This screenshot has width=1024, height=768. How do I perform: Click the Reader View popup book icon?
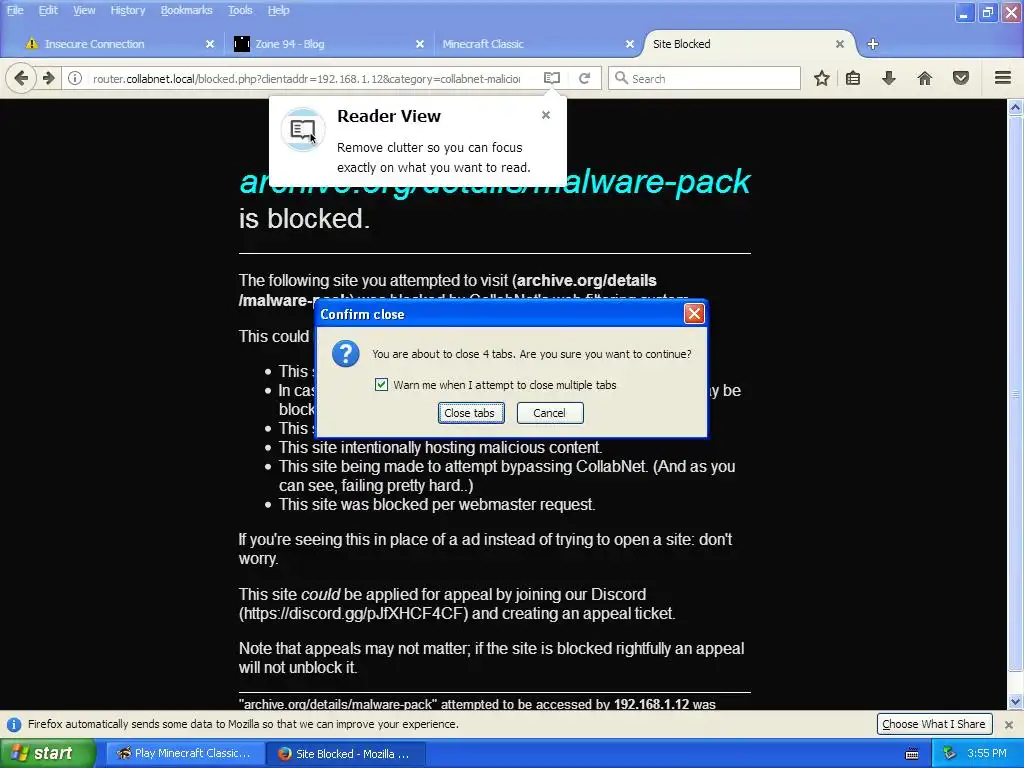coord(302,129)
